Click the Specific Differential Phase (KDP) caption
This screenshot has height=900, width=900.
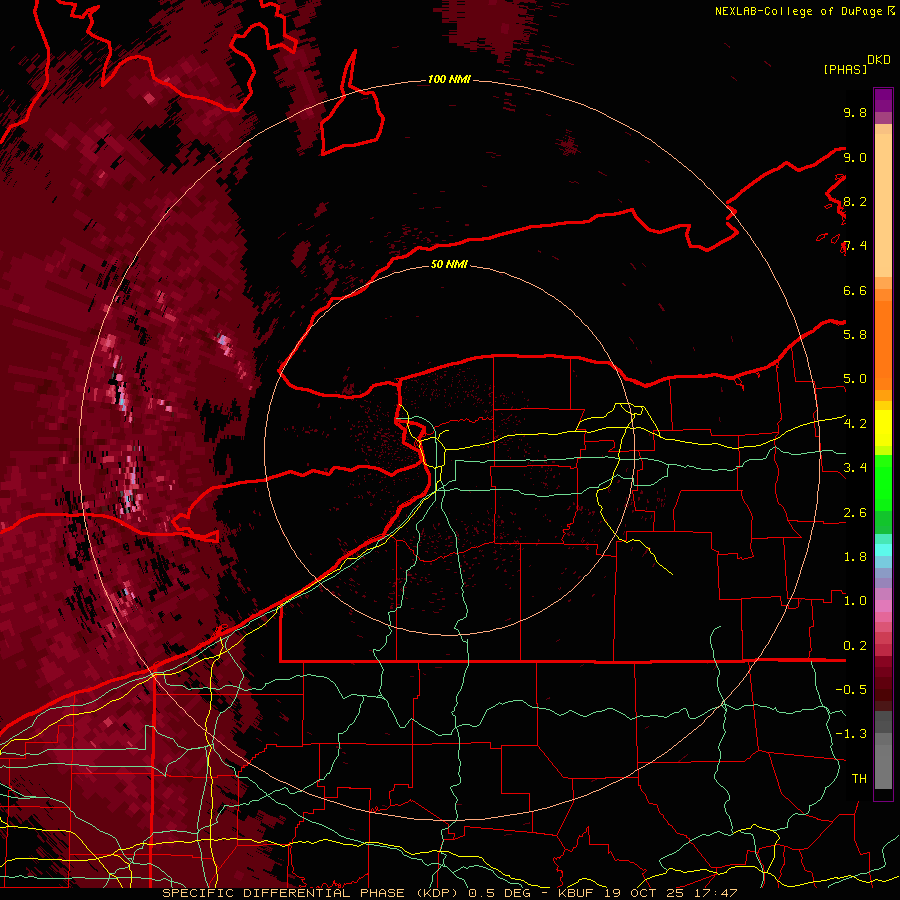click(312, 893)
